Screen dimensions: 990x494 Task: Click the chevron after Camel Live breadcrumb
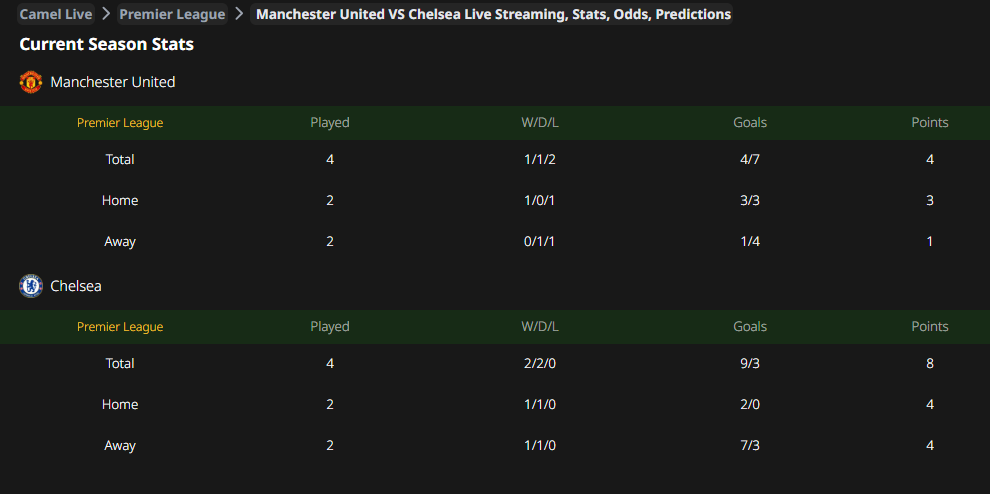click(105, 14)
